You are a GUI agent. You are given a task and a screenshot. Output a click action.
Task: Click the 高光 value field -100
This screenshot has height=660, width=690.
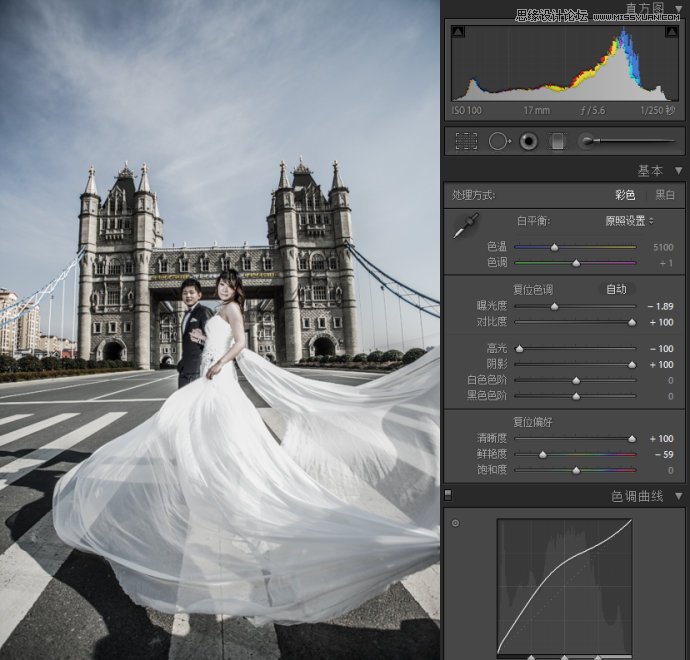point(662,349)
